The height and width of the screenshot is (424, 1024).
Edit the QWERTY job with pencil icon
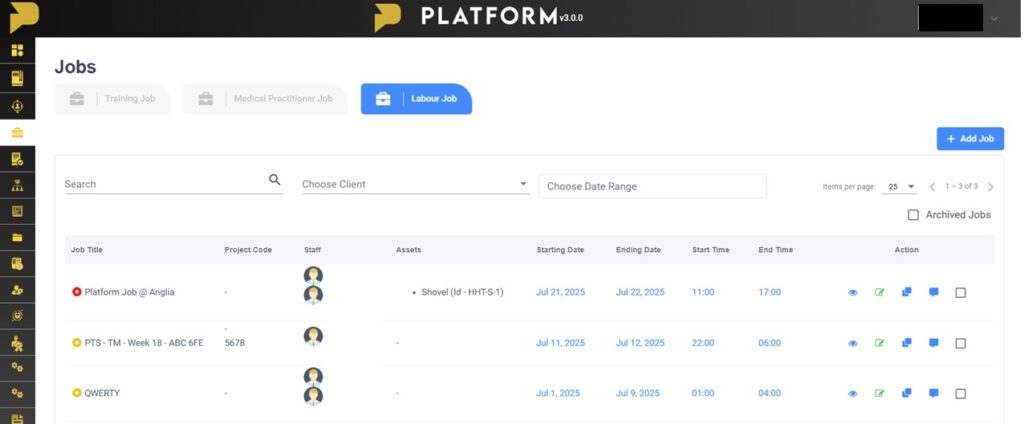880,394
